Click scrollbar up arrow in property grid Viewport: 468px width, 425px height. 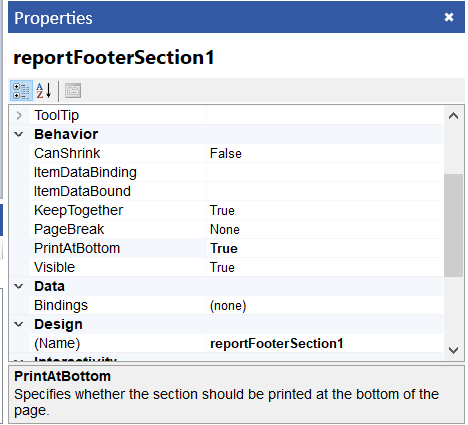pos(453,116)
